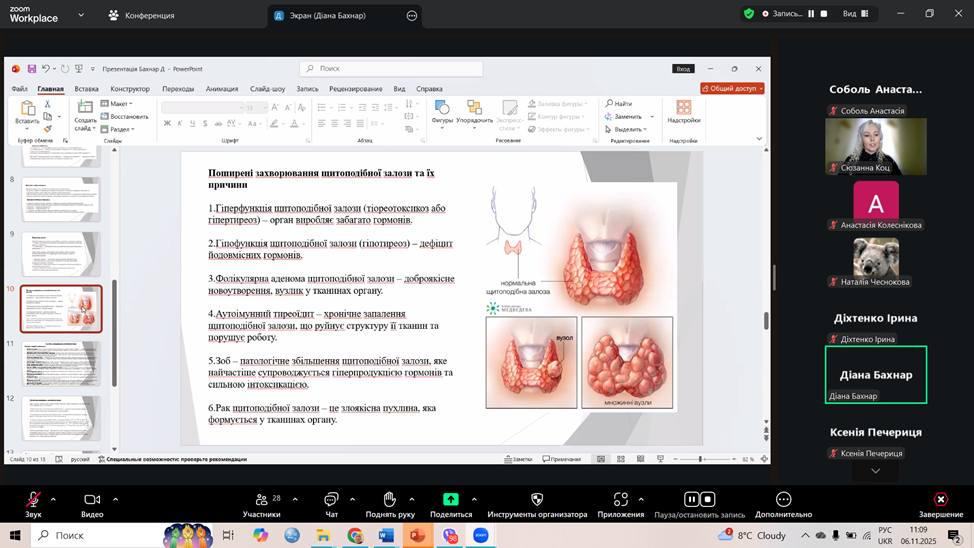Open the Чат chat panel
This screenshot has width=974, height=548.
click(331, 499)
